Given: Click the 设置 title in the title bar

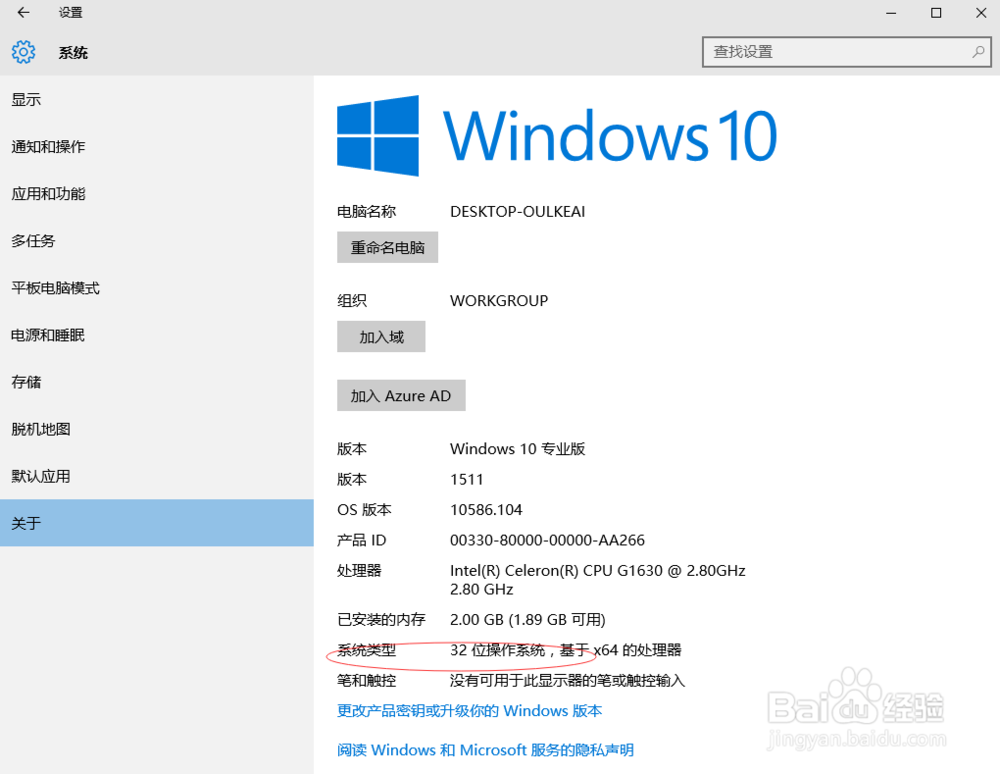Looking at the screenshot, I should click(x=71, y=13).
